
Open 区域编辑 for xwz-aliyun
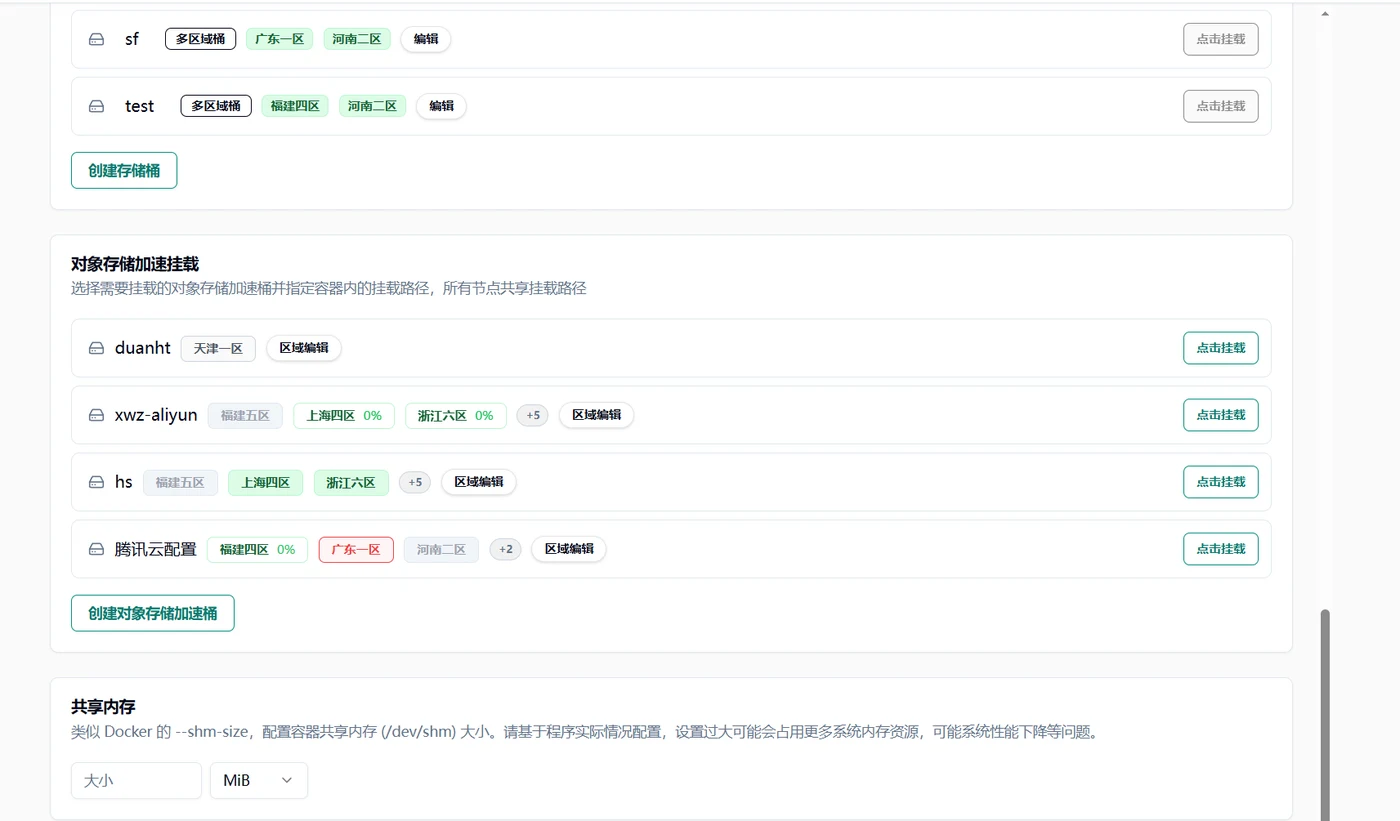coord(596,415)
